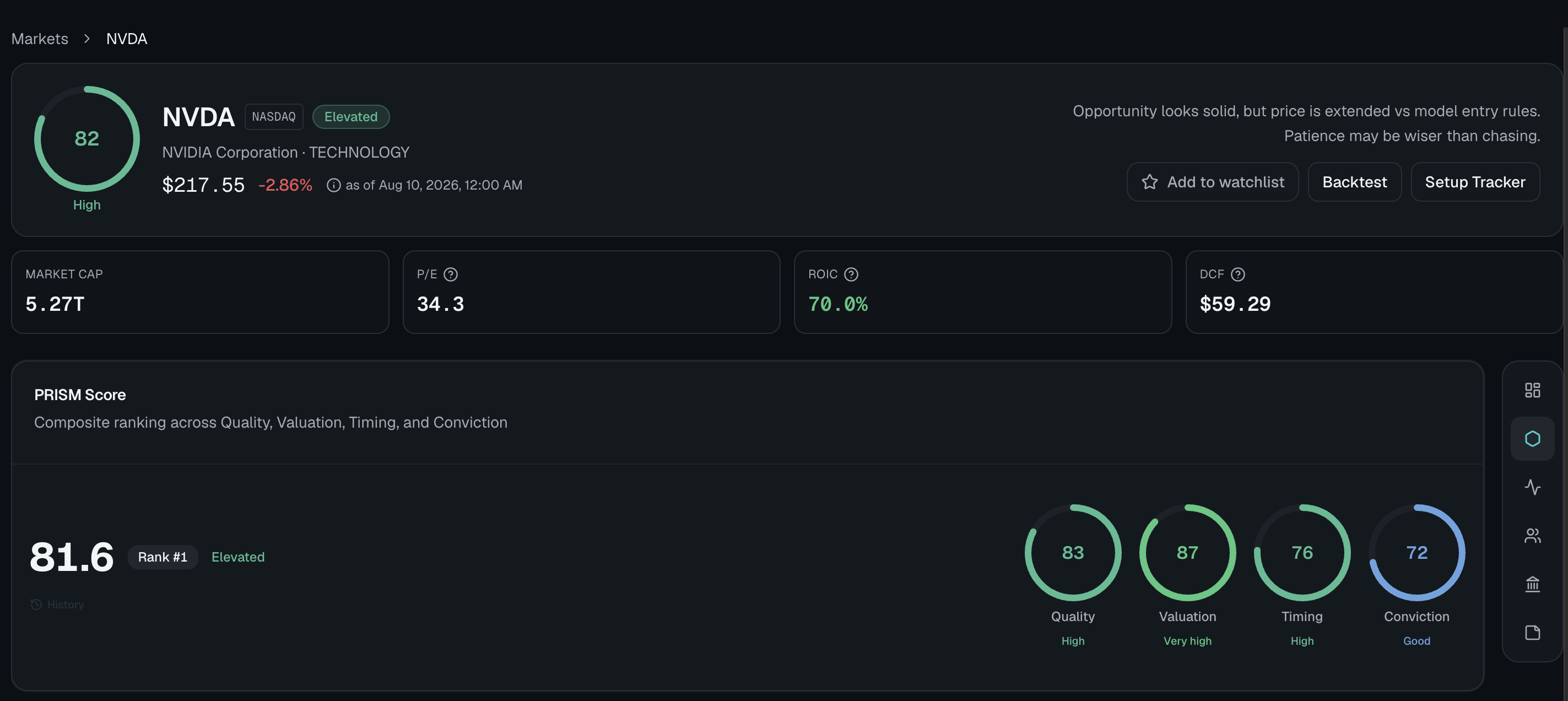Click the 'High' label under Timing
Image resolution: width=1568 pixels, height=701 pixels.
click(1302, 641)
